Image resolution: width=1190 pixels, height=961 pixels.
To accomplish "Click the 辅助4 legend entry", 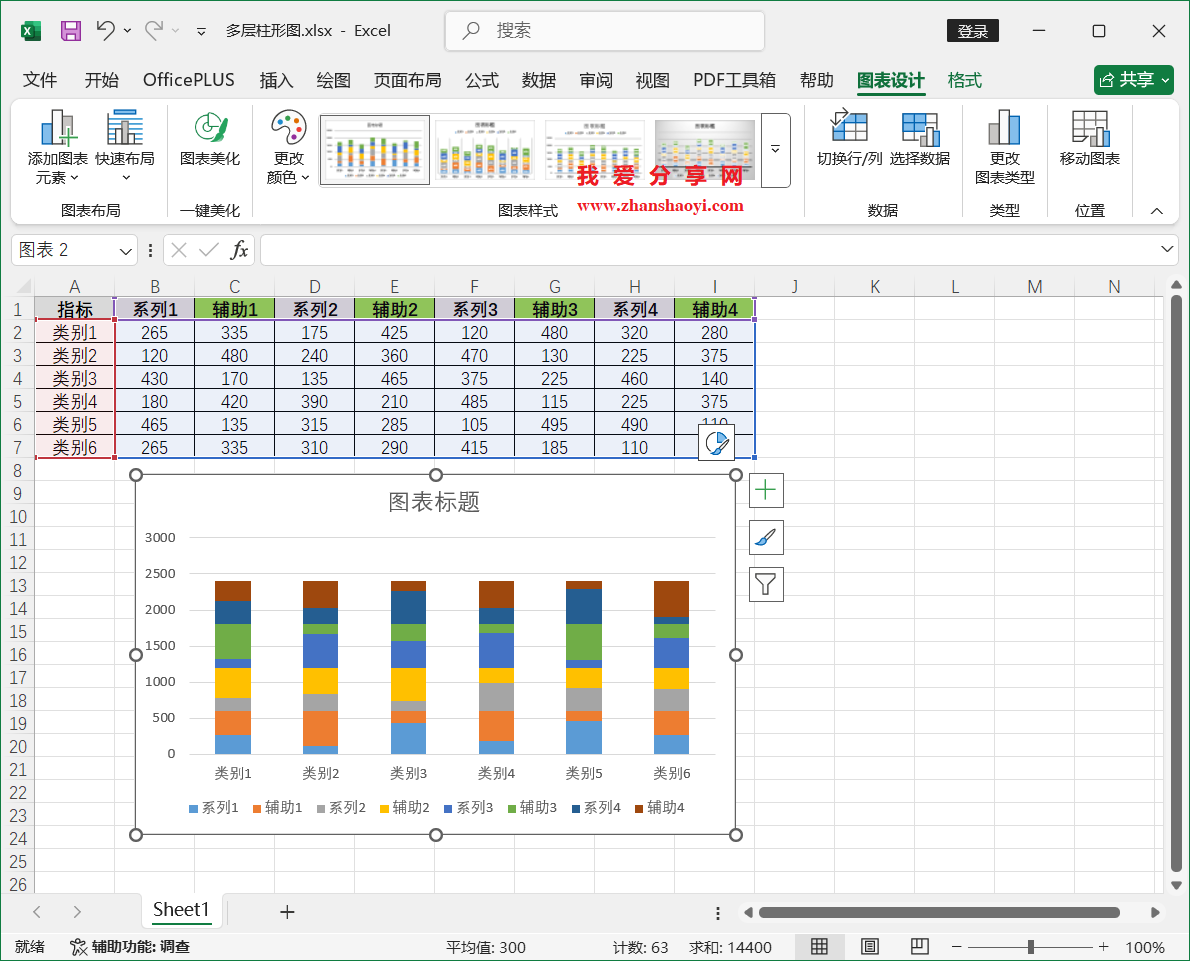I will point(660,808).
